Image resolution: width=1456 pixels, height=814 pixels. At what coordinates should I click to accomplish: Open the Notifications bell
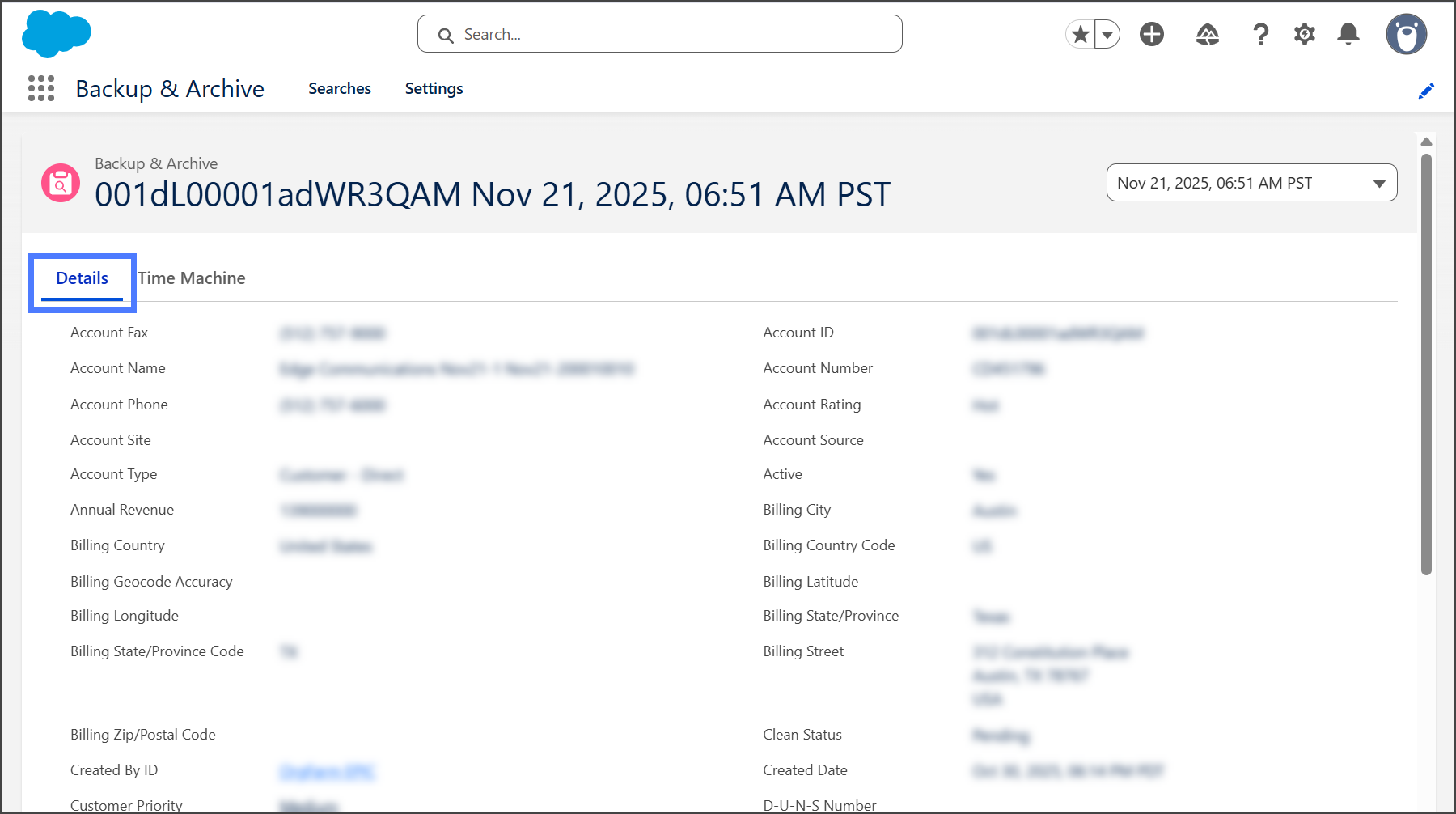(x=1348, y=34)
